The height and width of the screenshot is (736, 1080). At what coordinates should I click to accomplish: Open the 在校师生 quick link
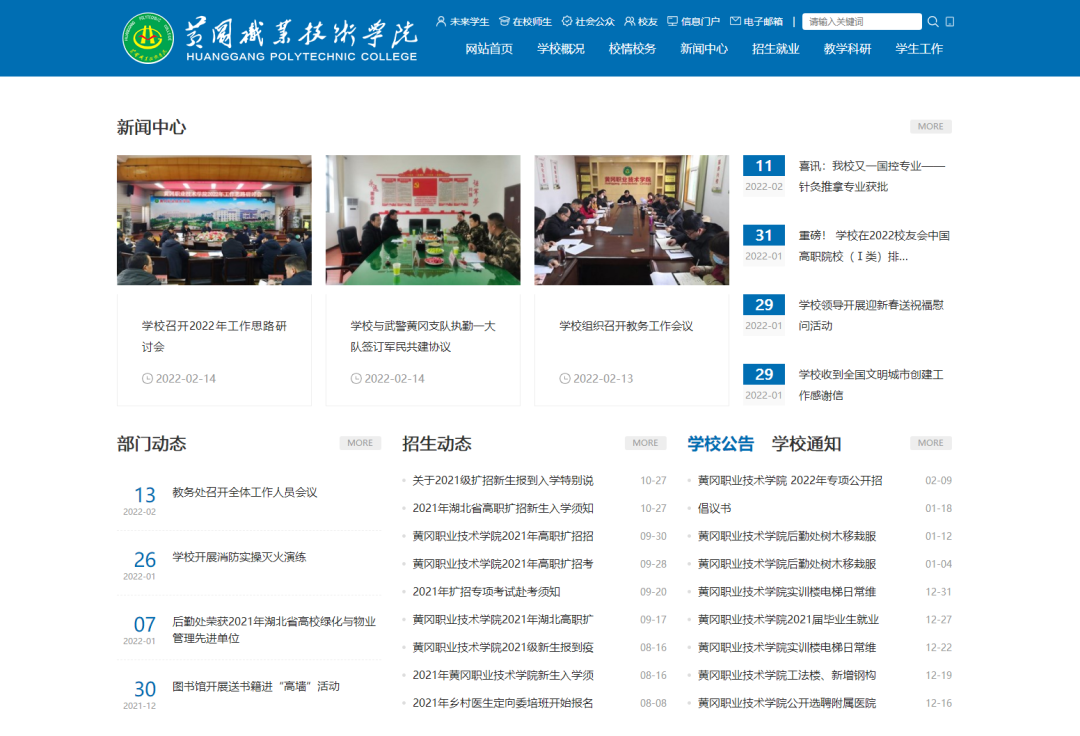pyautogui.click(x=526, y=22)
